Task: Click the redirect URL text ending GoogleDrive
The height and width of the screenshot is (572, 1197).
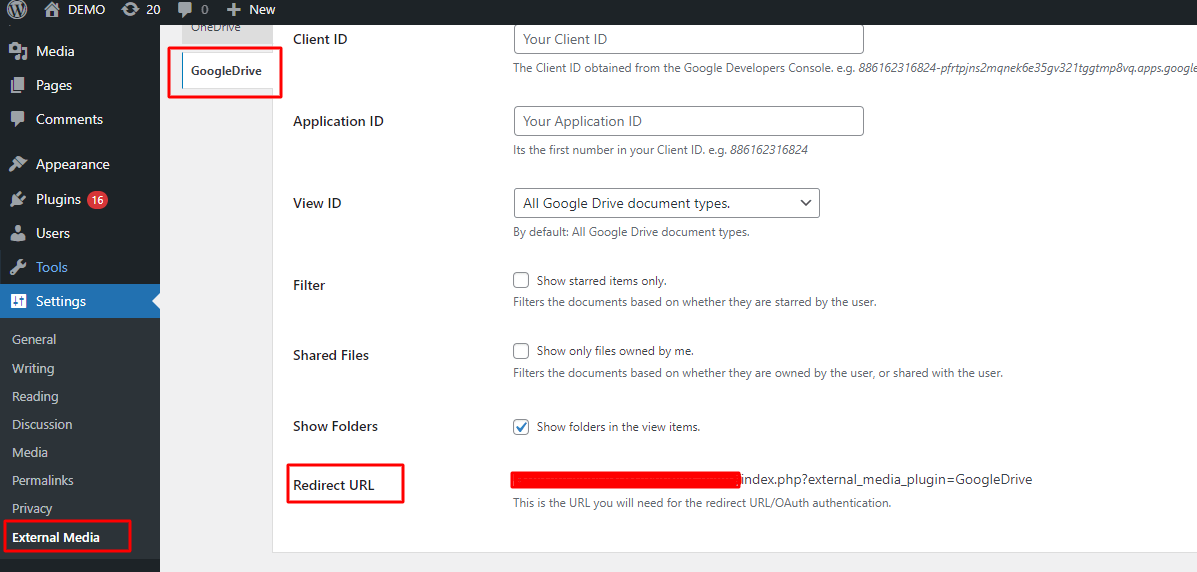Action: pos(886,480)
